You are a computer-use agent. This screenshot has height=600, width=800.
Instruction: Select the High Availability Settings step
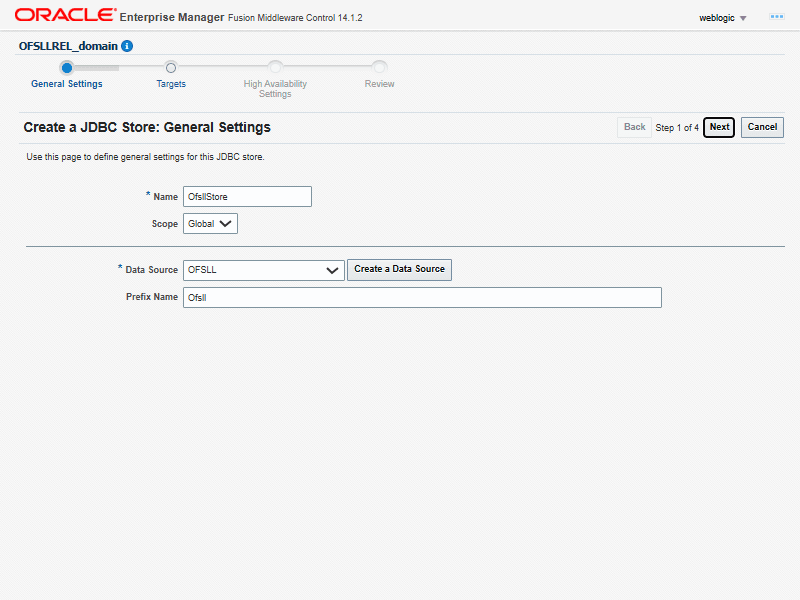(x=275, y=89)
